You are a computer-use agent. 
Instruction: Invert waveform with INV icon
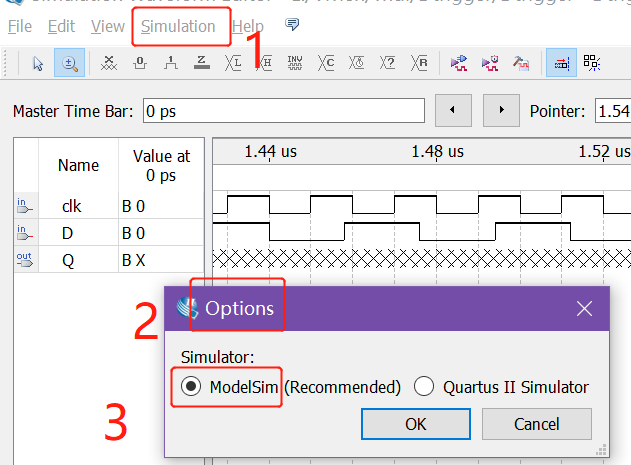pos(295,63)
